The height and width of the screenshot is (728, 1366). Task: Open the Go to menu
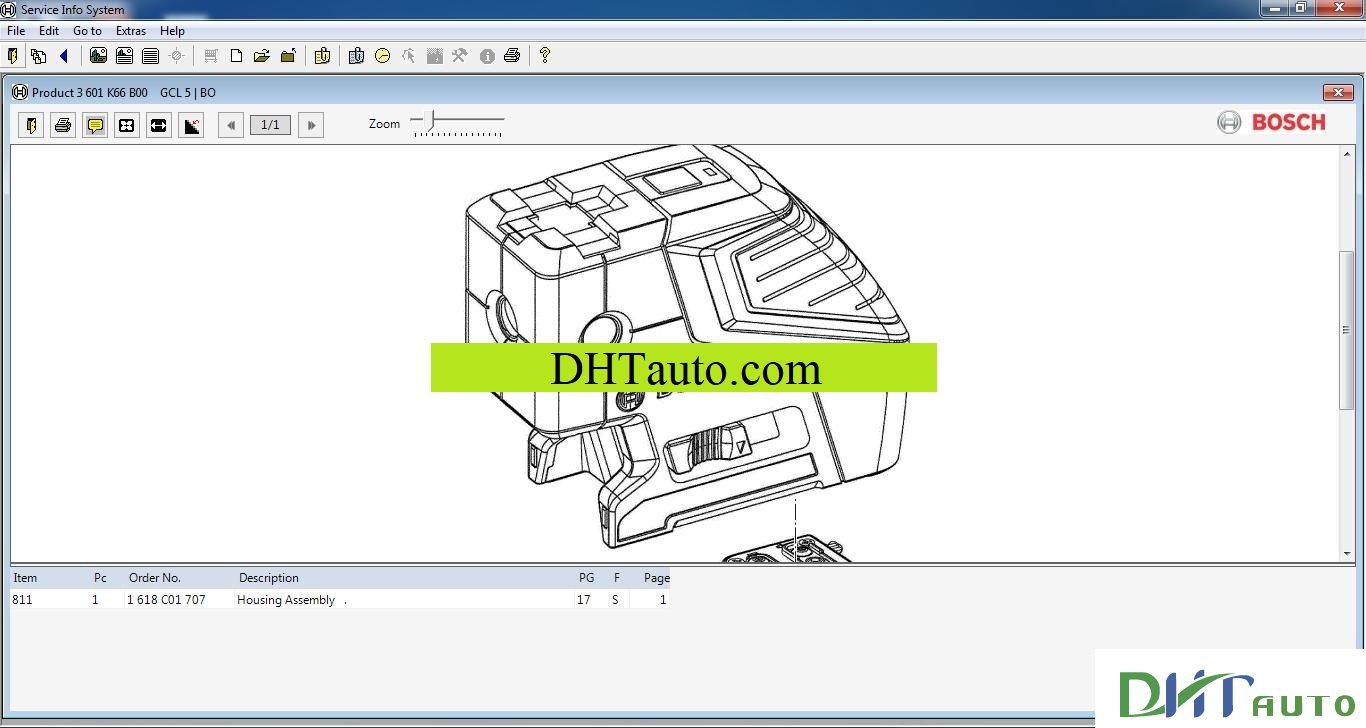pyautogui.click(x=87, y=31)
